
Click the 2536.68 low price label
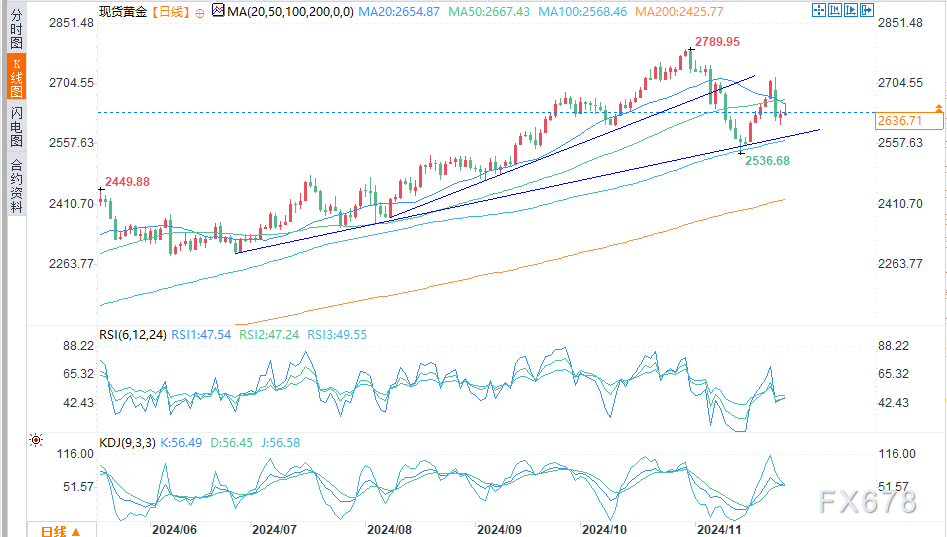(768, 161)
